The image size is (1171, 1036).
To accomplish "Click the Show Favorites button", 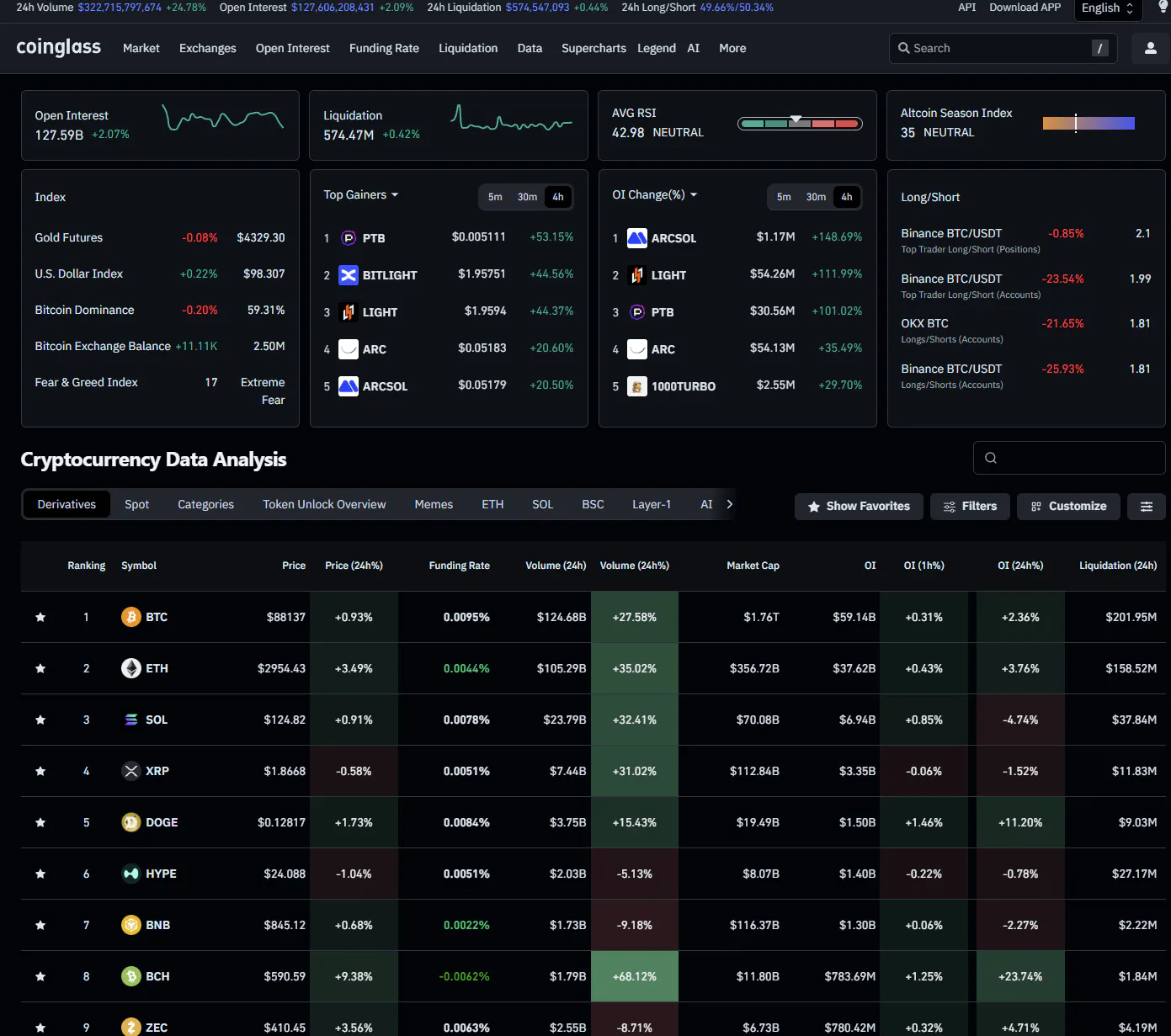I will coord(859,506).
